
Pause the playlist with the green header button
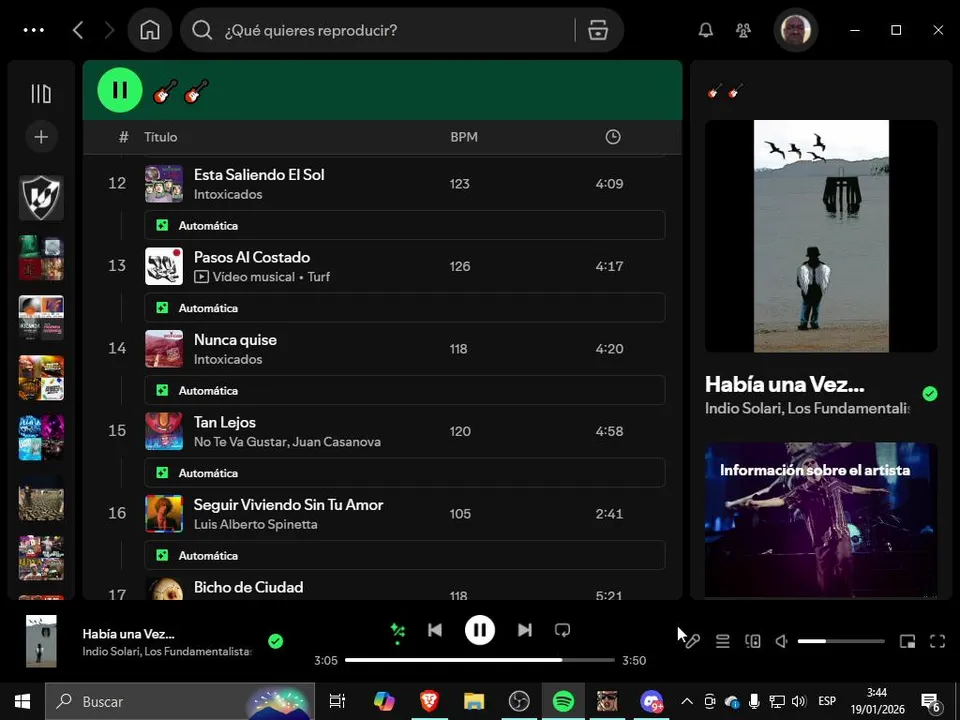pyautogui.click(x=120, y=90)
